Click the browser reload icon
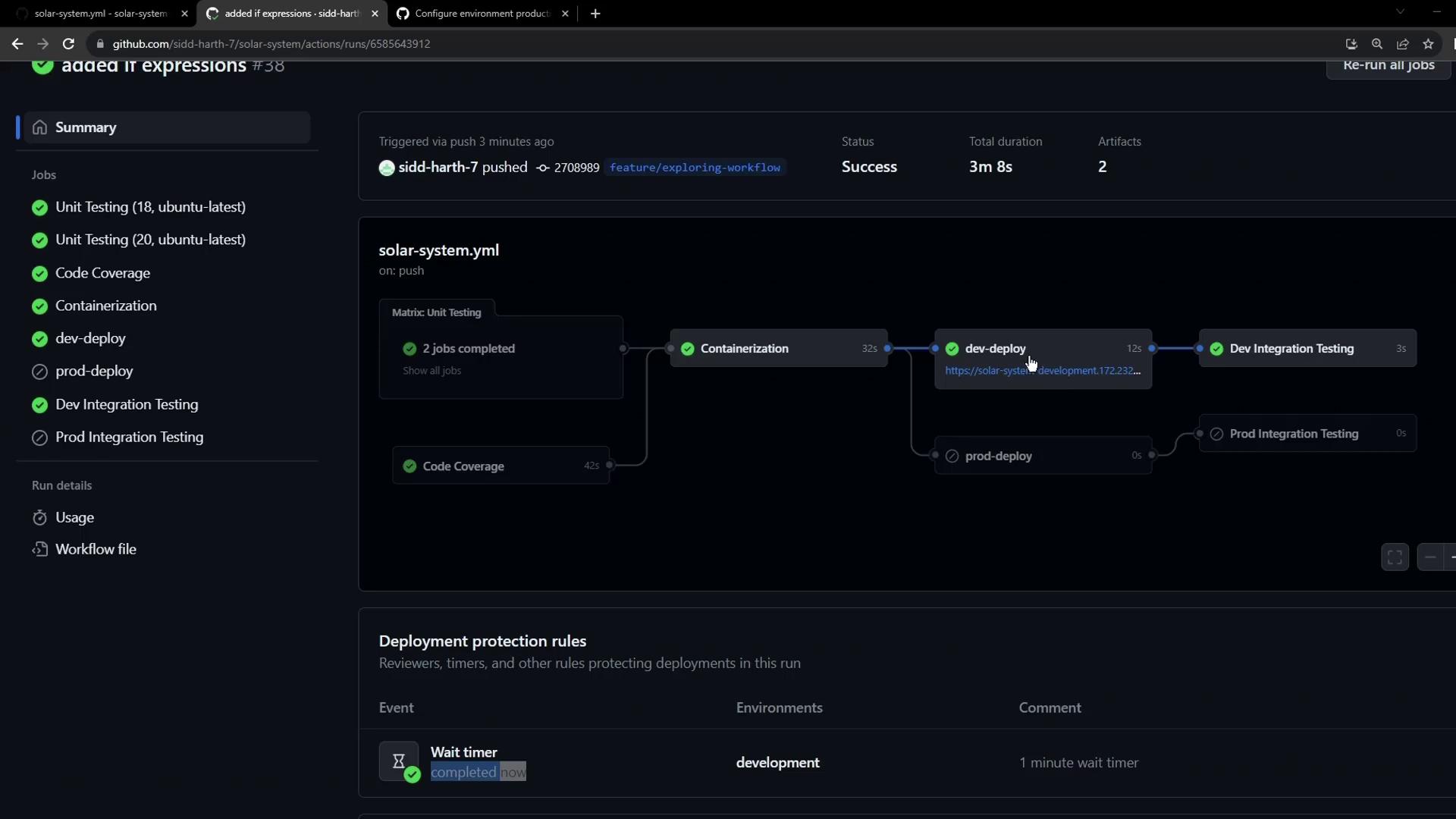This screenshot has height=819, width=1456. 68,44
